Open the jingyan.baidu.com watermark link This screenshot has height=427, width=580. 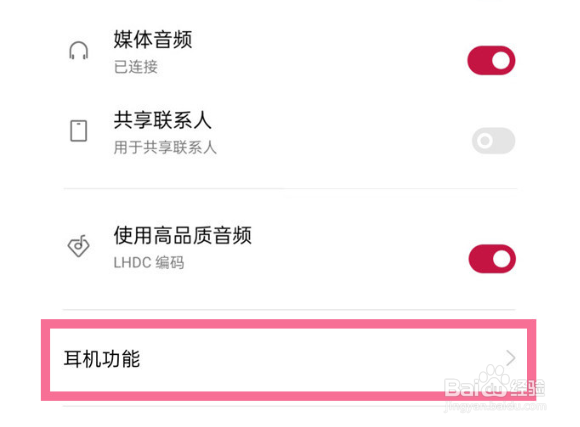[495, 406]
